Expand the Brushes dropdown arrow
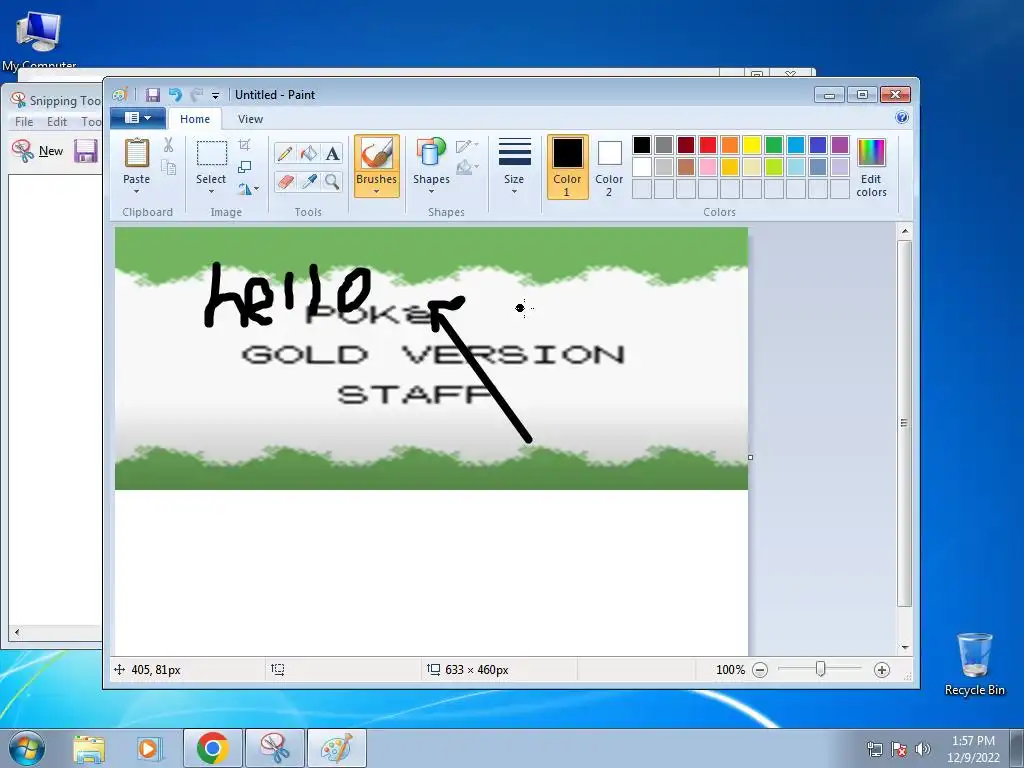This screenshot has width=1024, height=768. point(377,191)
